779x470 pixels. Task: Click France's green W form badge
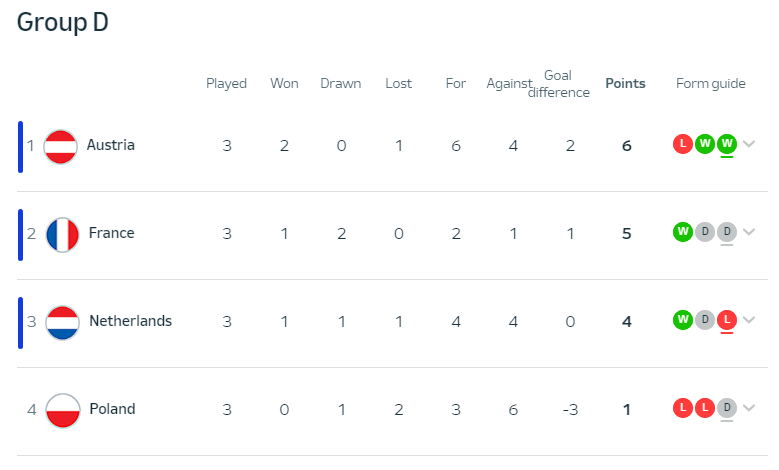pyautogui.click(x=683, y=232)
